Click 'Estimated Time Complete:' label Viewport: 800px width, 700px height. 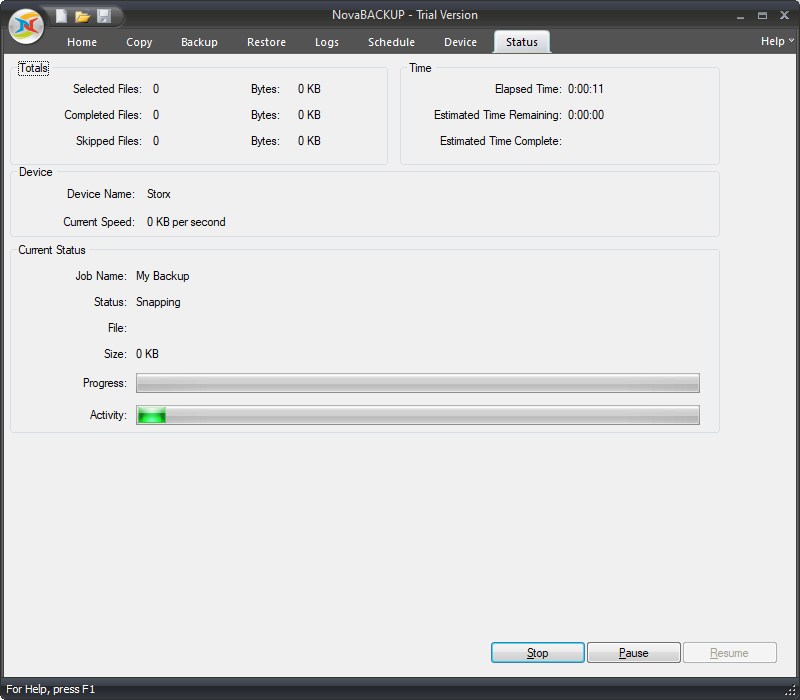pyautogui.click(x=501, y=141)
